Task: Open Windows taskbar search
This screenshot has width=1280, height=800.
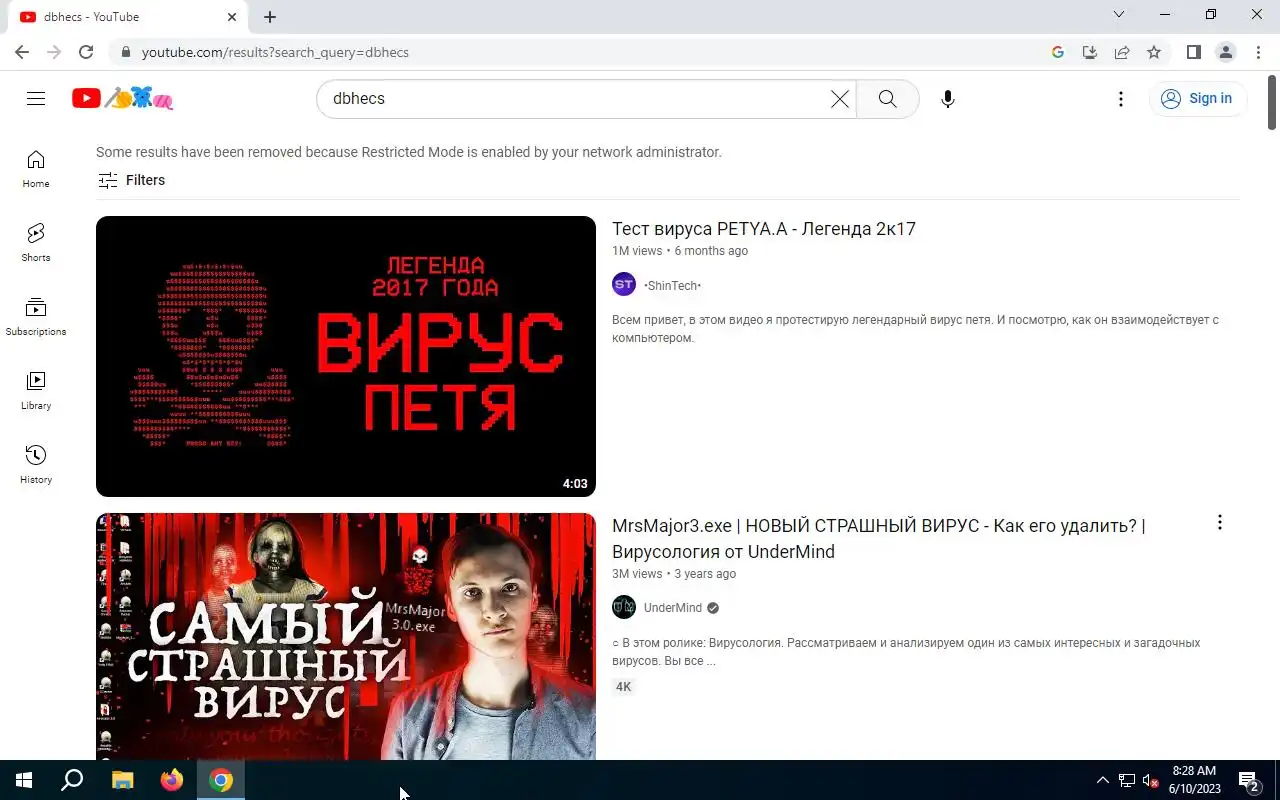Action: coord(72,780)
